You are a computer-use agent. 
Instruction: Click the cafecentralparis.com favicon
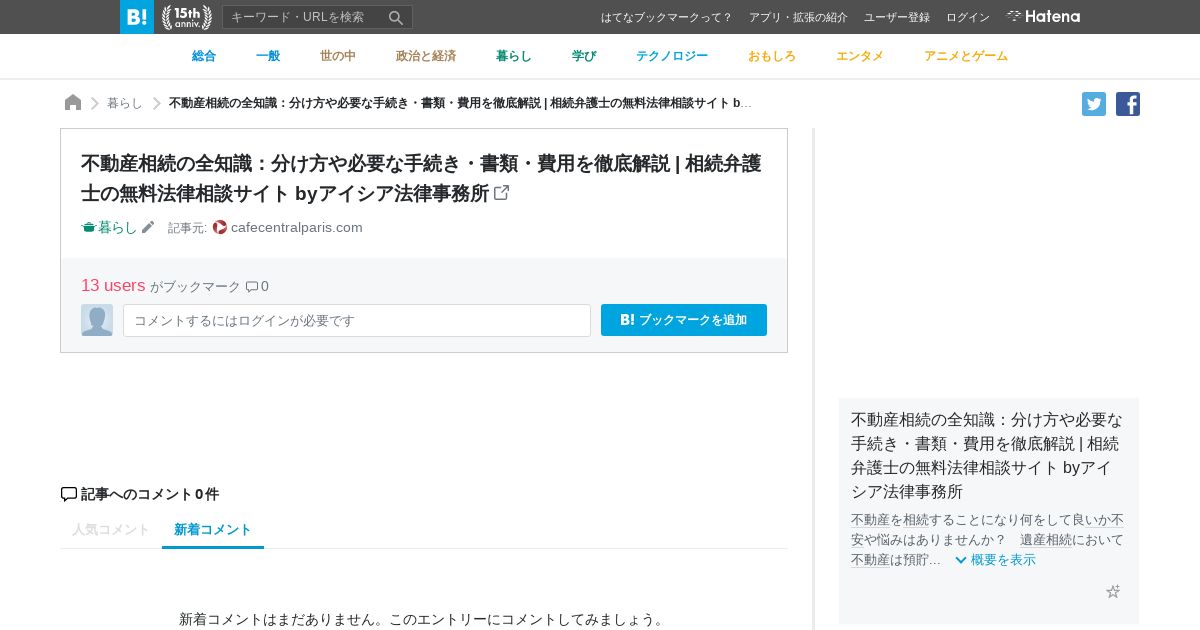pyautogui.click(x=220, y=227)
